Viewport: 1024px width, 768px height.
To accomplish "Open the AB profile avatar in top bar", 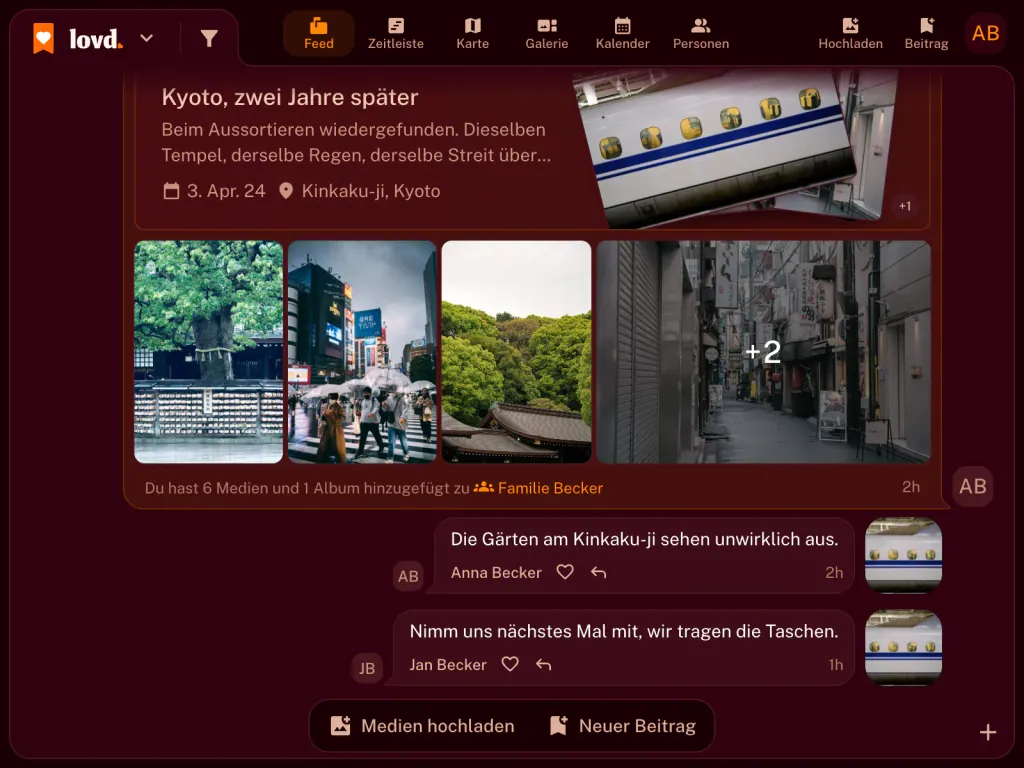I will [985, 33].
